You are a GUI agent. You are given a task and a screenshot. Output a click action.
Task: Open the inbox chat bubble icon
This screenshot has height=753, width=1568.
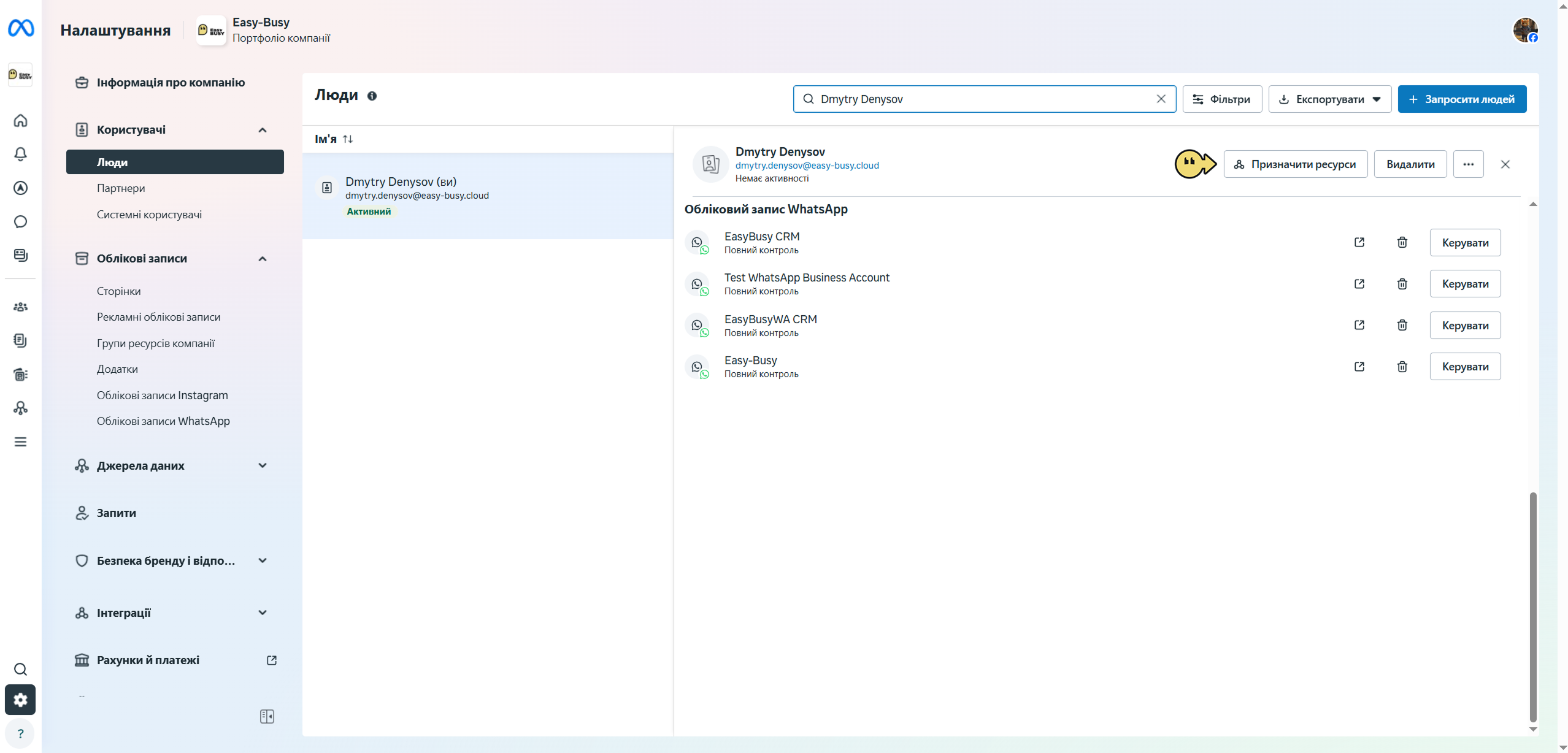pos(20,221)
